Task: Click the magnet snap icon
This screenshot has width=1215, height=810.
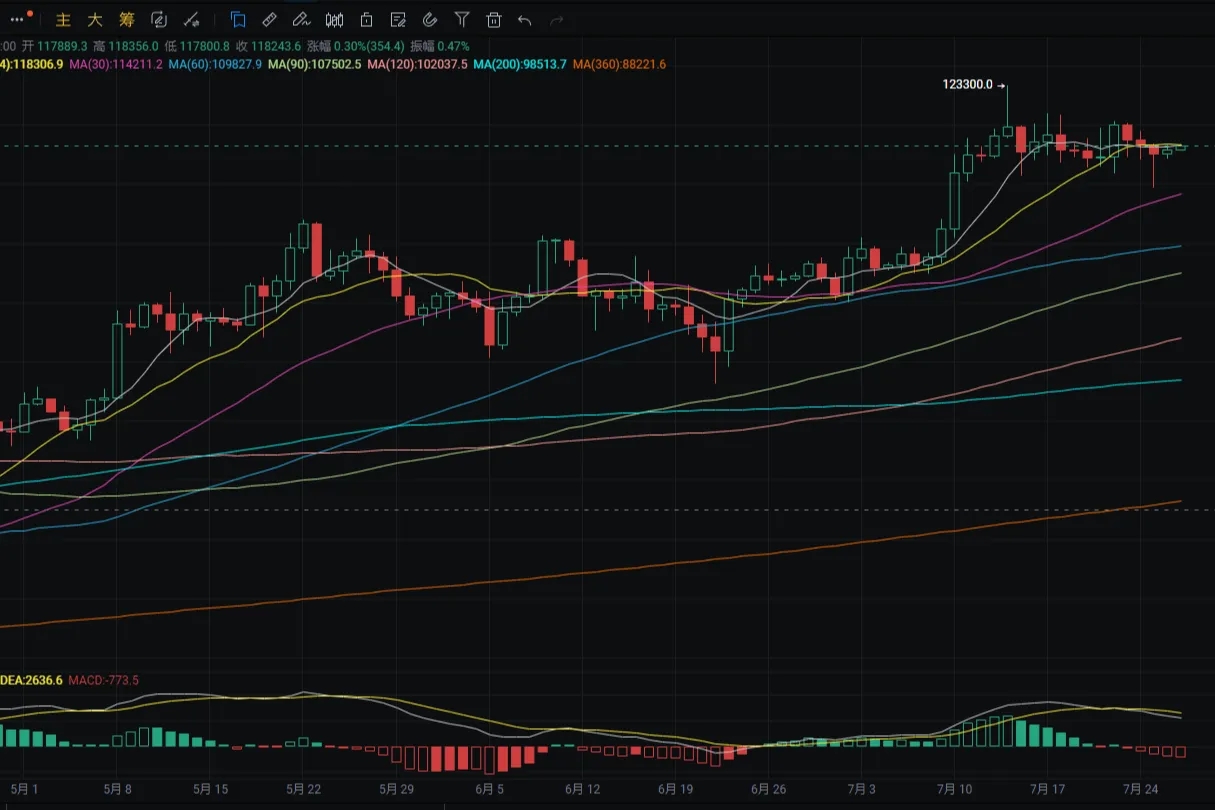Action: tap(430, 19)
